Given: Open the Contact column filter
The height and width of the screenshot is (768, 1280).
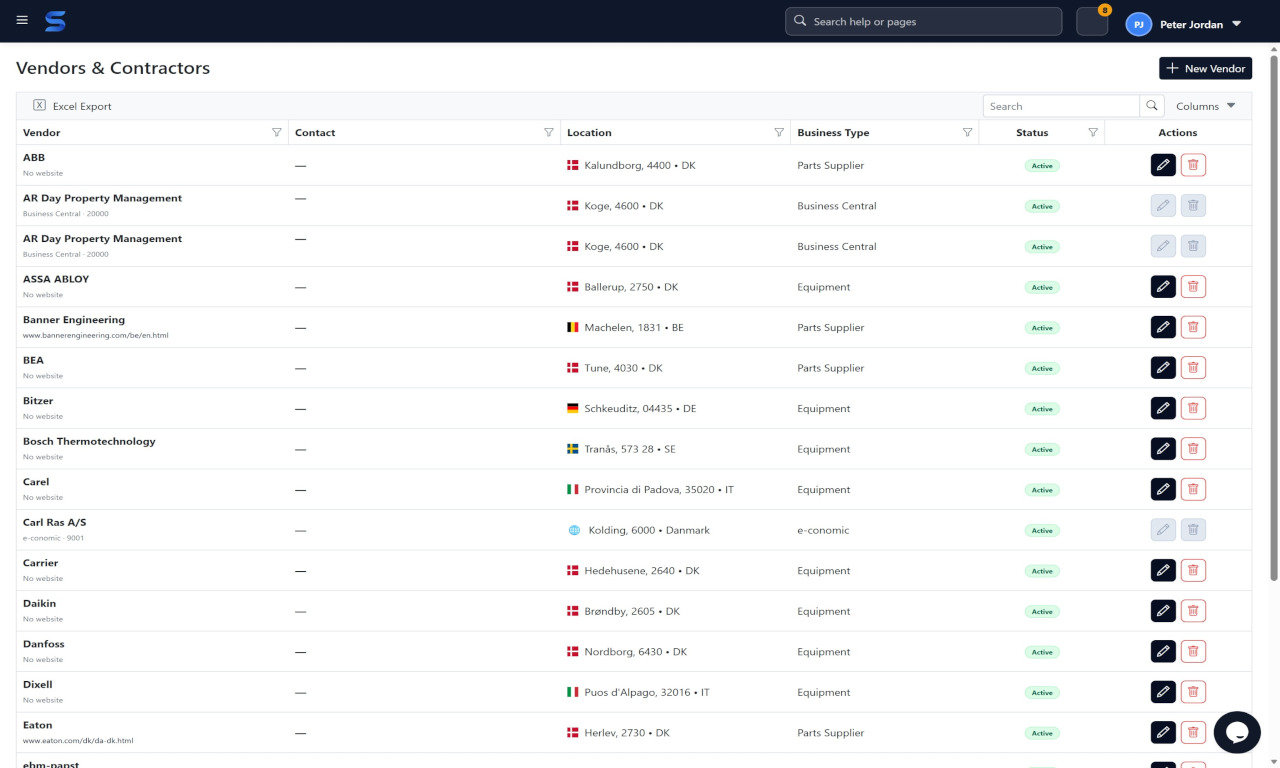Looking at the screenshot, I should pyautogui.click(x=548, y=132).
